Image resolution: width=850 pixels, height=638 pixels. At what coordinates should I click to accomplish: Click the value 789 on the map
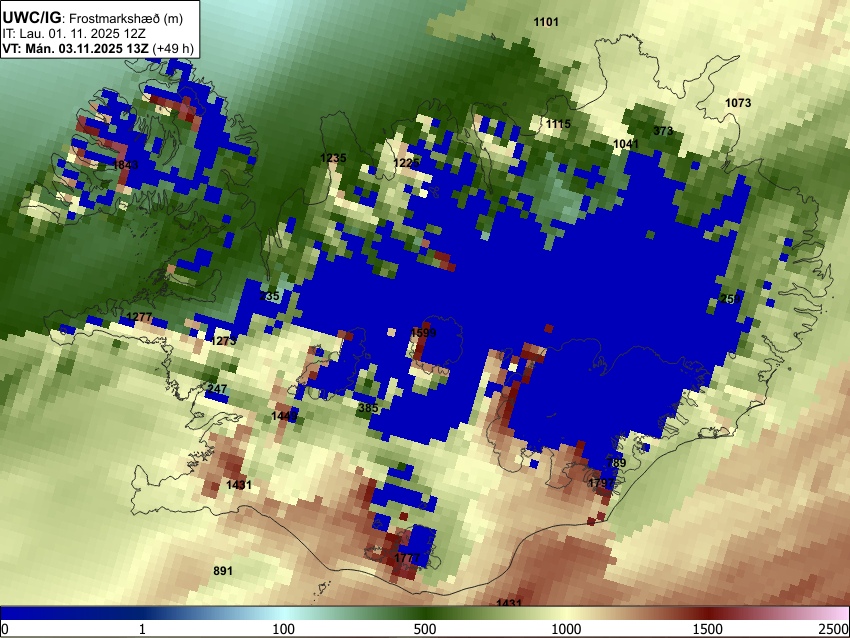pos(616,463)
